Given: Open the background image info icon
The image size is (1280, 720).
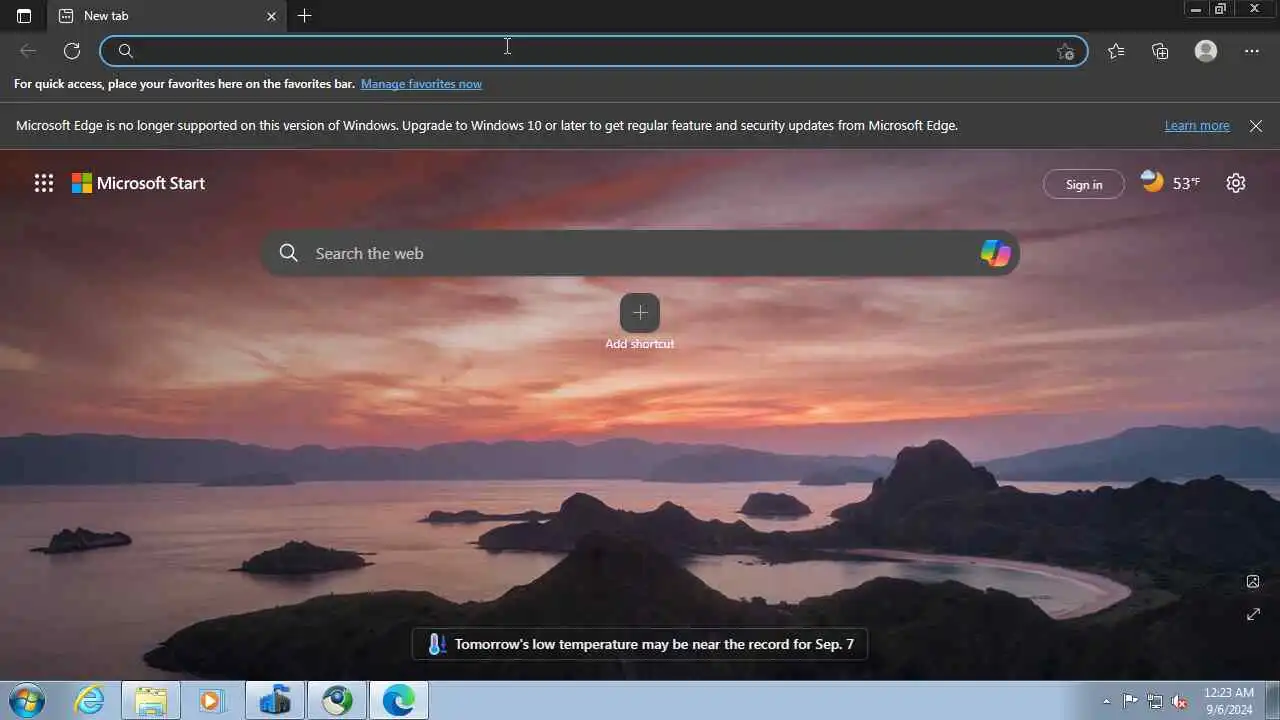Looking at the screenshot, I should coord(1253,582).
